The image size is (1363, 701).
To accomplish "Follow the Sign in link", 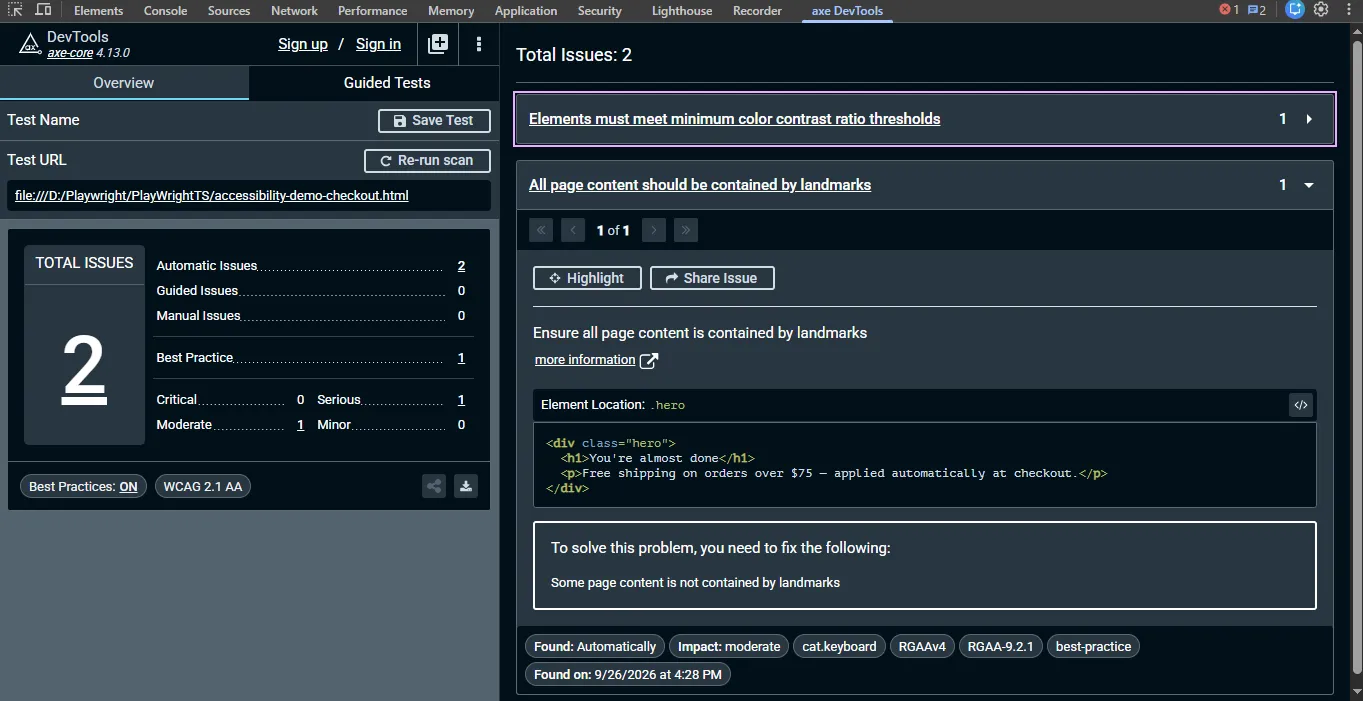I will (378, 44).
